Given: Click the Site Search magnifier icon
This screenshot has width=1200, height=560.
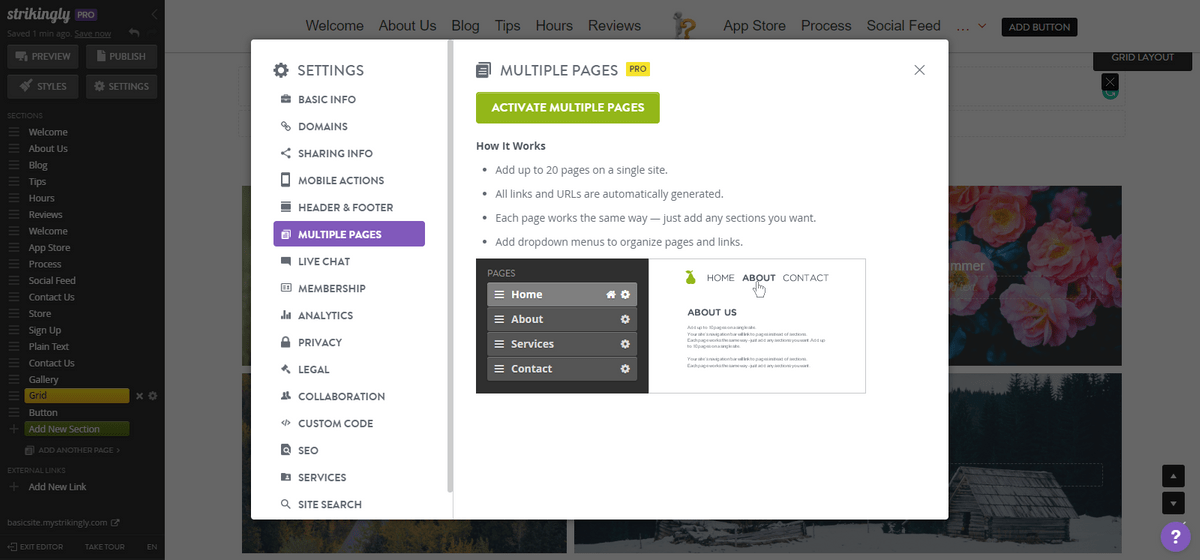Looking at the screenshot, I should (286, 504).
